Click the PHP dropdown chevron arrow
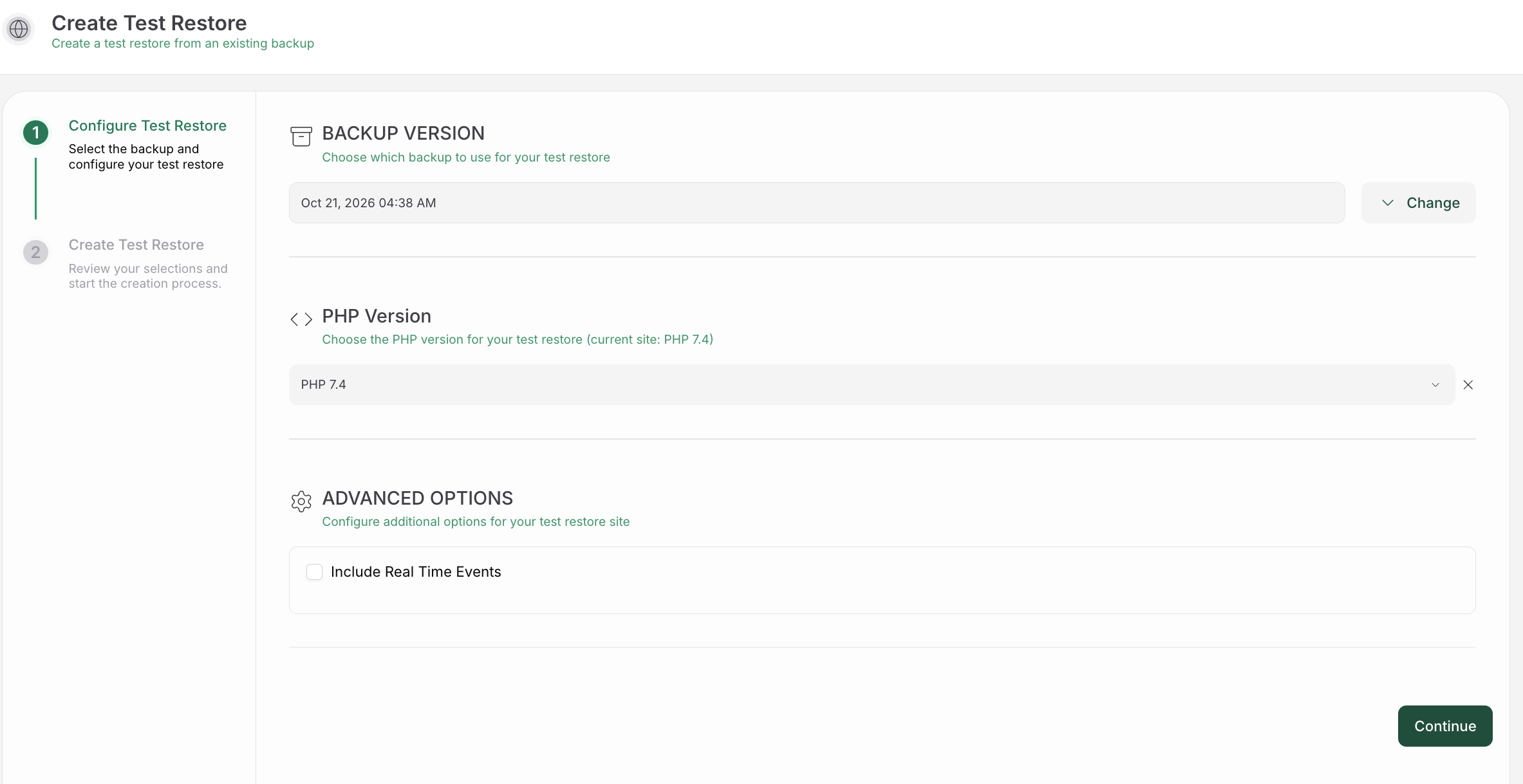1523x784 pixels. (1435, 385)
